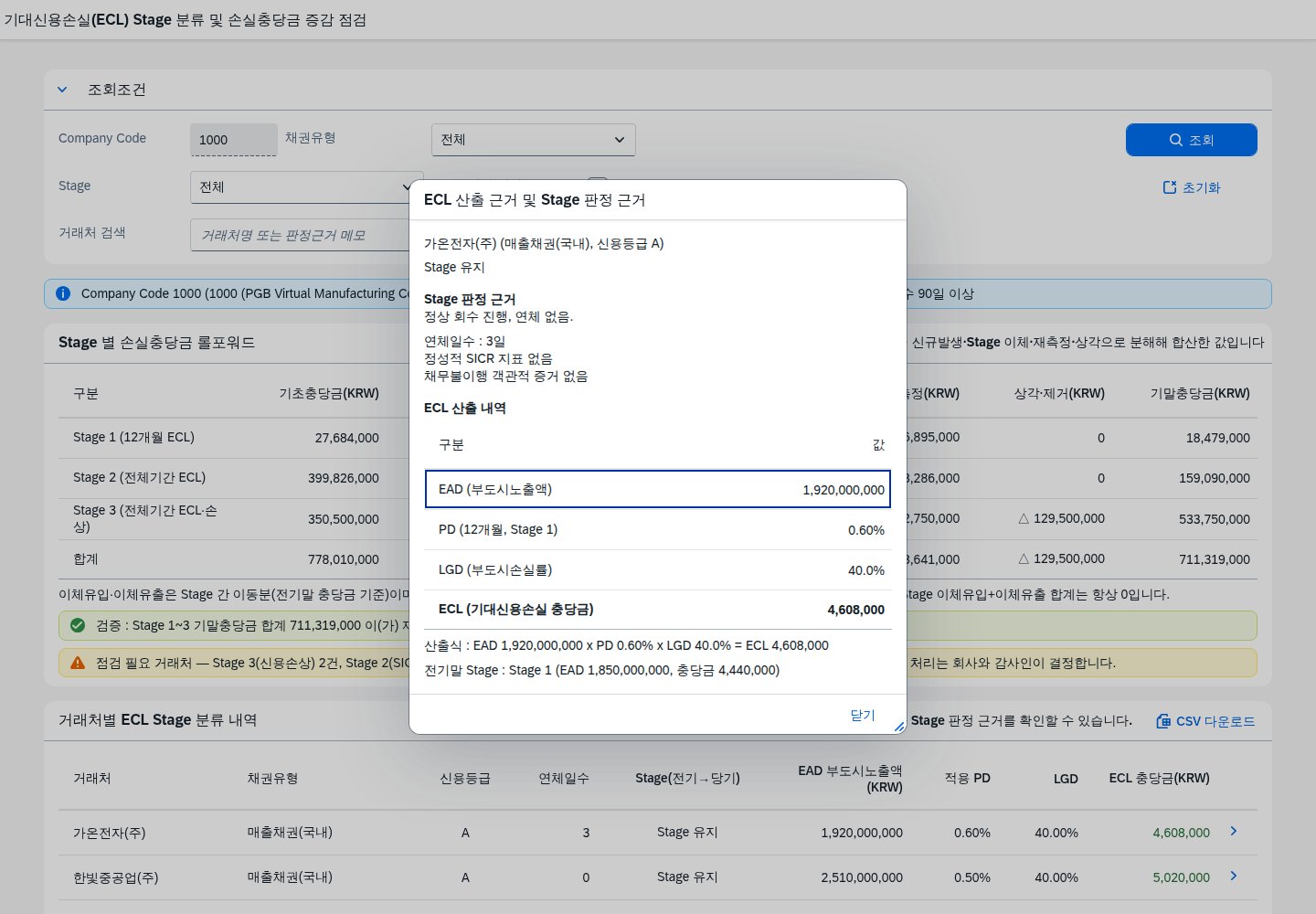Click the green success check icon

(x=78, y=625)
